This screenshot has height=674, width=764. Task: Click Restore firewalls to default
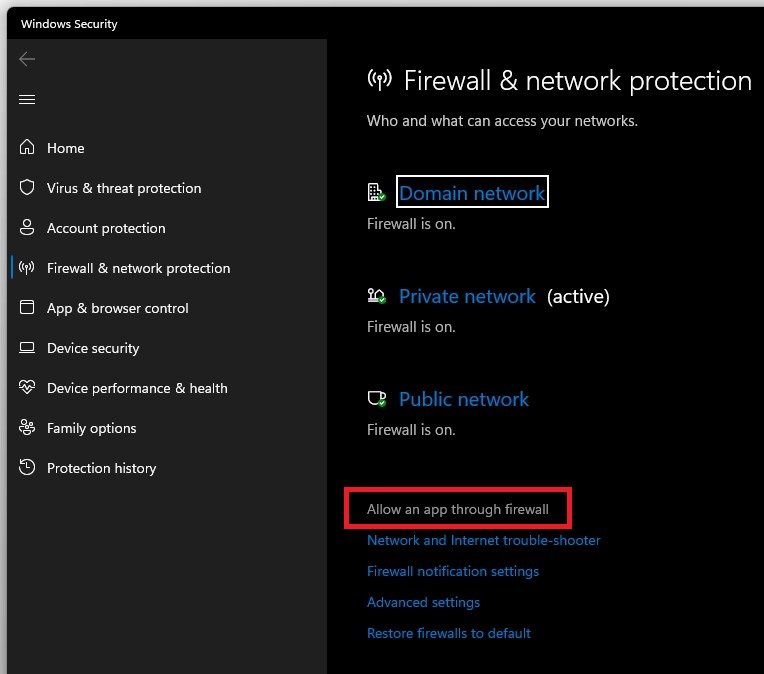point(448,633)
